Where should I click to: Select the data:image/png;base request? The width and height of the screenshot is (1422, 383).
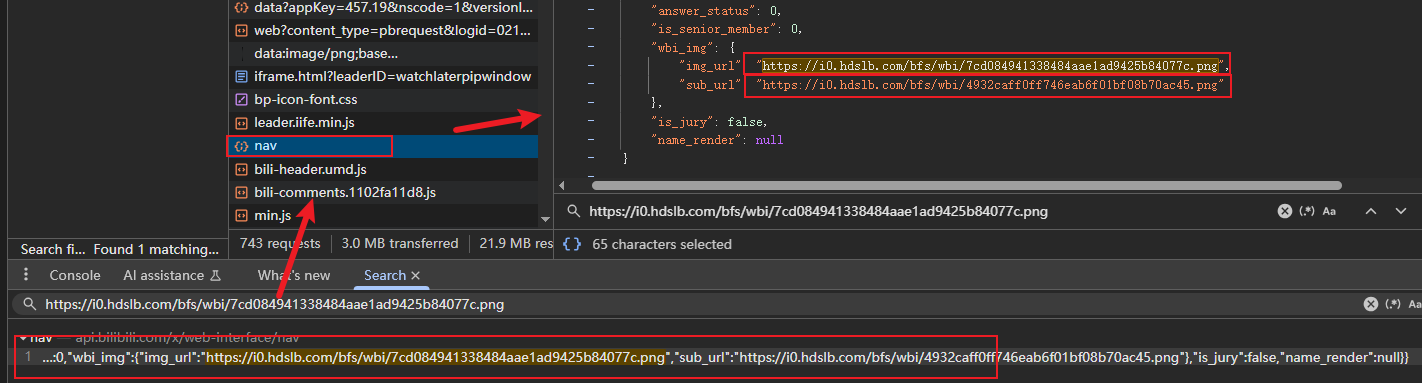pyautogui.click(x=383, y=53)
